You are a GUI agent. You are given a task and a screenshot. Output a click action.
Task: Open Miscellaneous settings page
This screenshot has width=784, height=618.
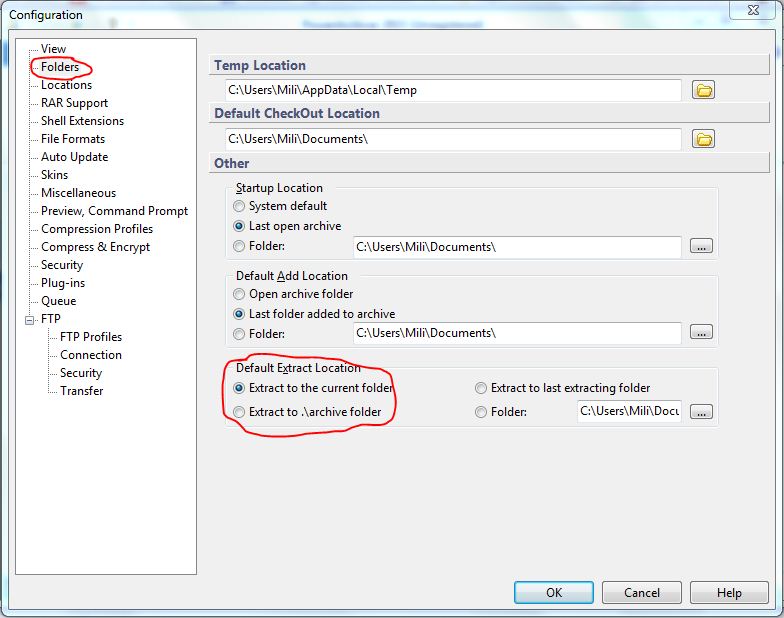78,193
